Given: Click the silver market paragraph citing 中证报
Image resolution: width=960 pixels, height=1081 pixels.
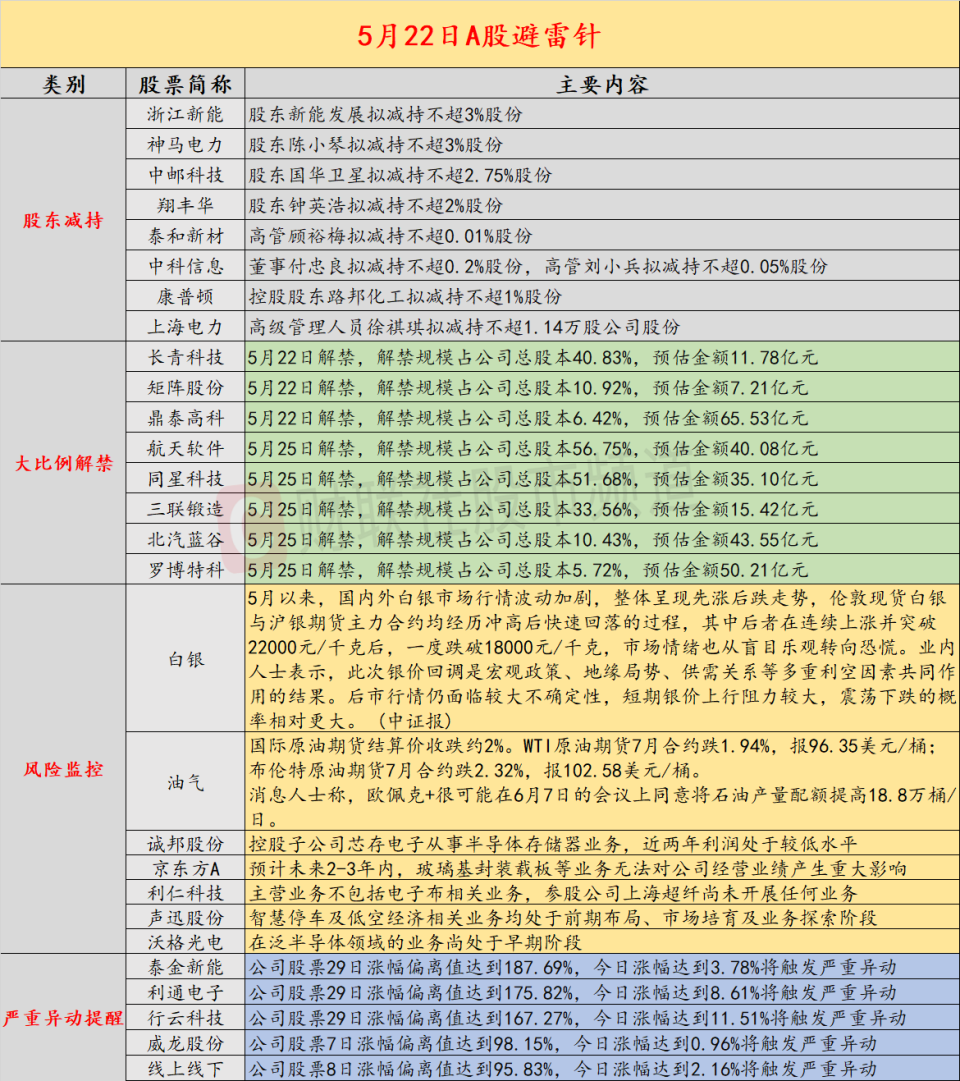Looking at the screenshot, I should (602, 659).
